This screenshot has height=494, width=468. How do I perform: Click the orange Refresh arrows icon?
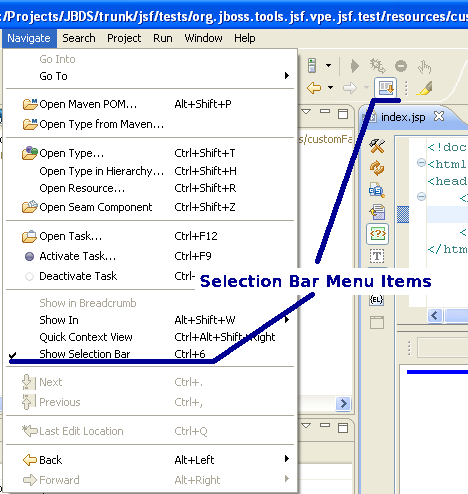point(377,168)
